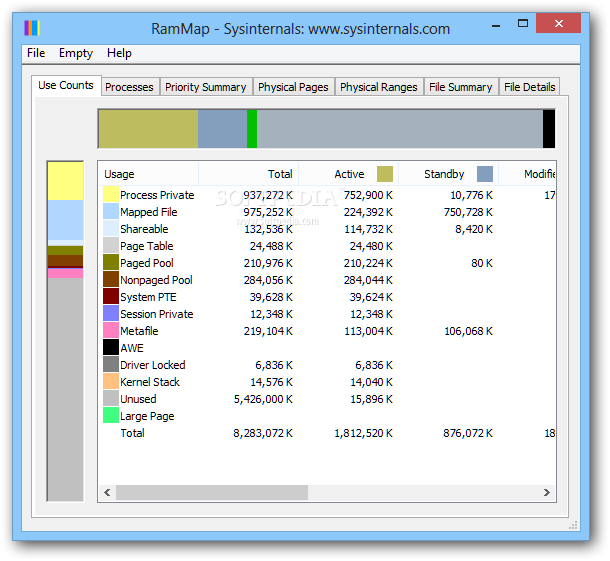The image size is (610, 561).
Task: Select the Page Table row label
Action: [147, 246]
